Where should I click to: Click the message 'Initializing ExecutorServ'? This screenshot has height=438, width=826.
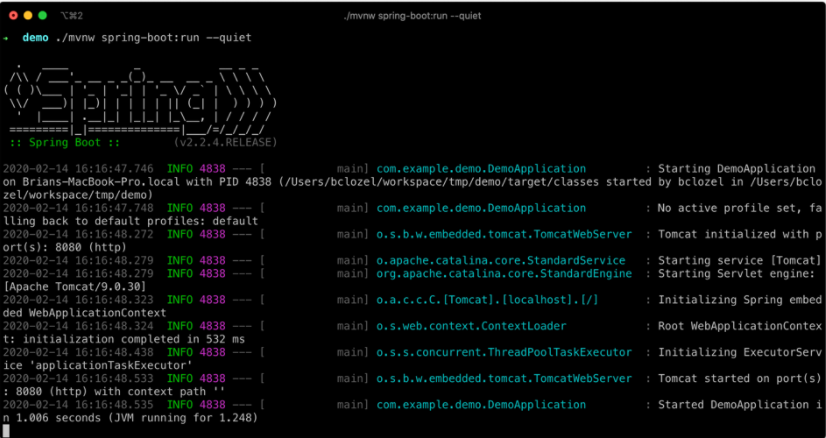[x=740, y=352]
